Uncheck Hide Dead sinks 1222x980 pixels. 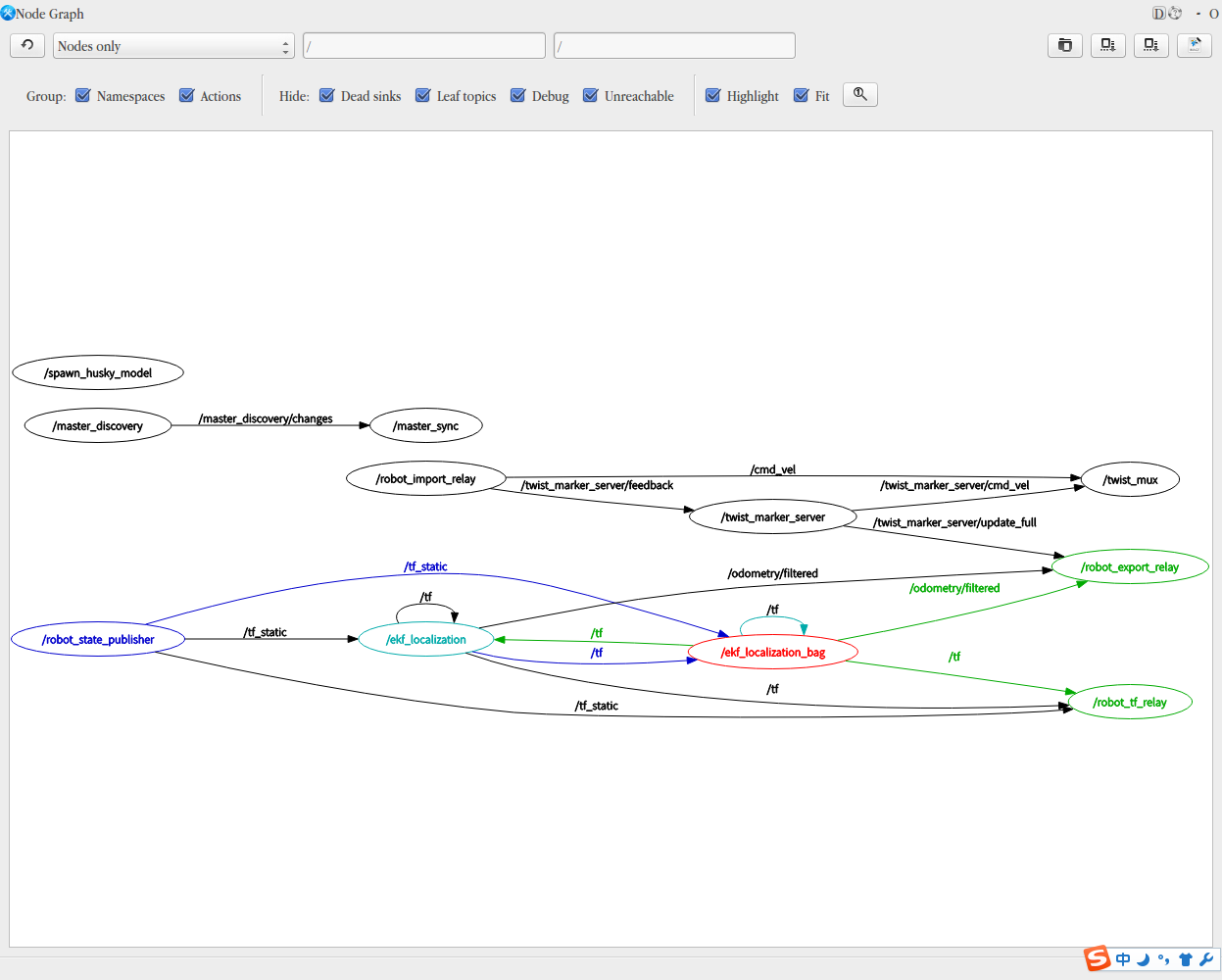[x=327, y=95]
